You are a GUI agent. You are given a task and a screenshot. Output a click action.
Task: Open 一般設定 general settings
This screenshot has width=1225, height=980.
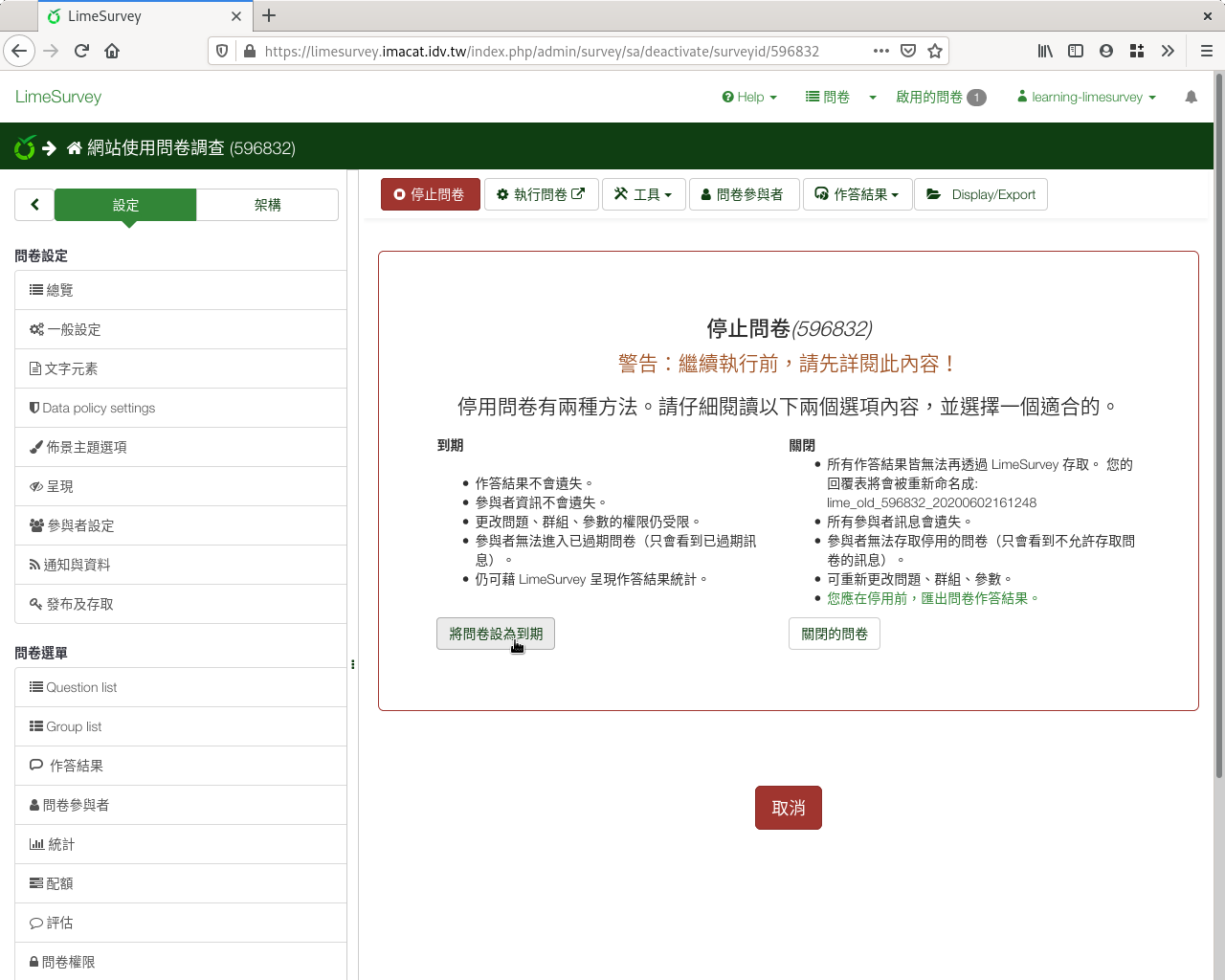[x=181, y=329]
